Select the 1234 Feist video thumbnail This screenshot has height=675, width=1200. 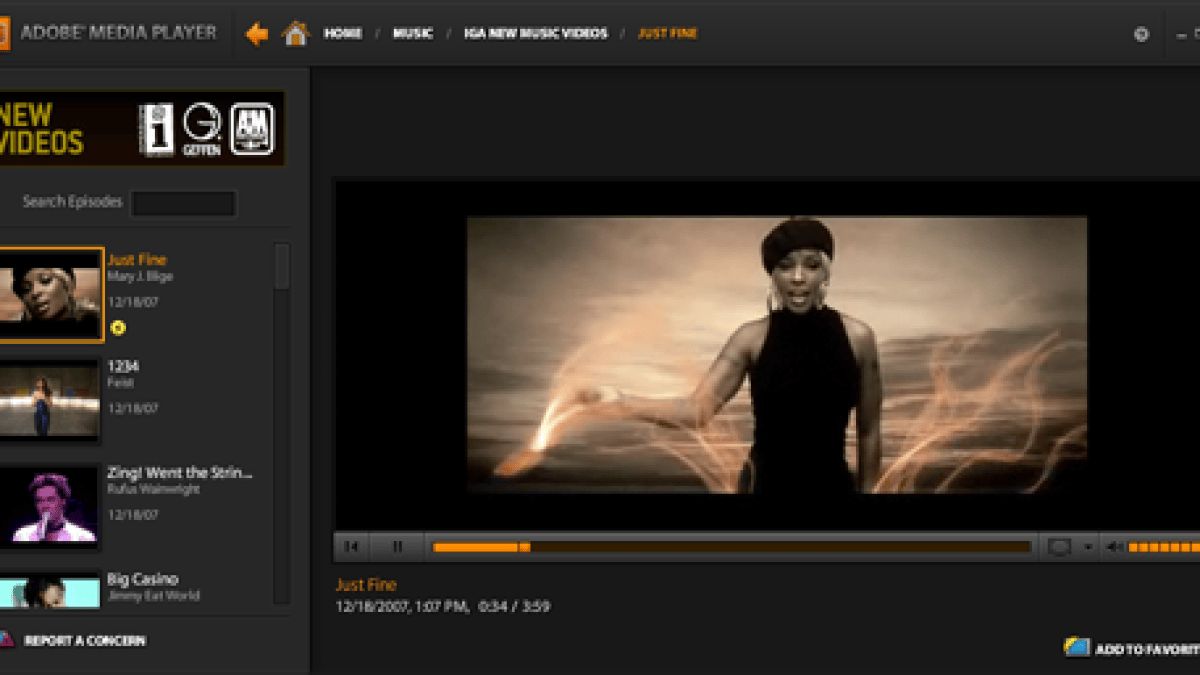click(50, 401)
